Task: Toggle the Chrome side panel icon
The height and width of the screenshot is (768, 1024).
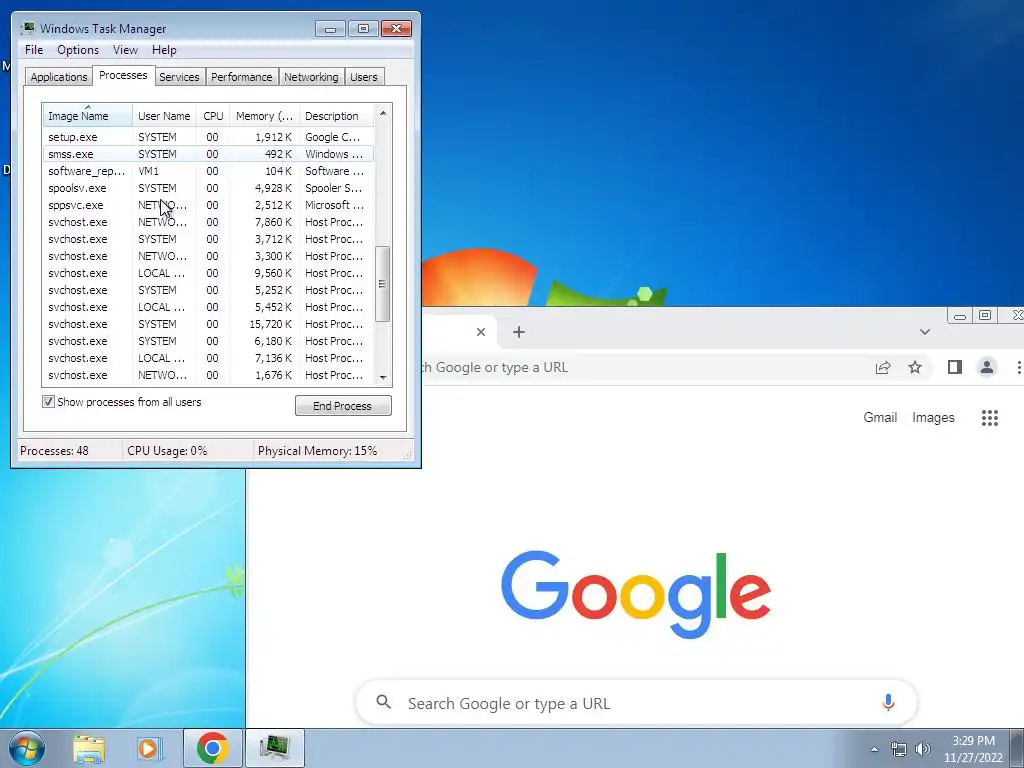Action: [x=955, y=368]
